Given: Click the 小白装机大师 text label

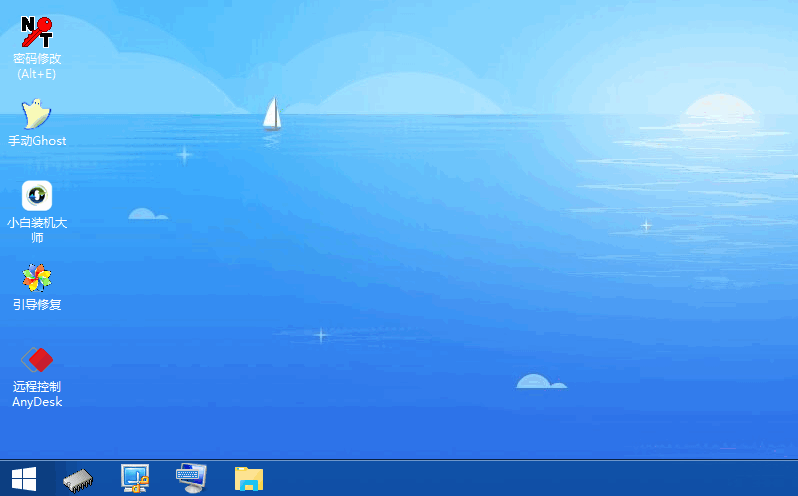Looking at the screenshot, I should click(x=37, y=230).
